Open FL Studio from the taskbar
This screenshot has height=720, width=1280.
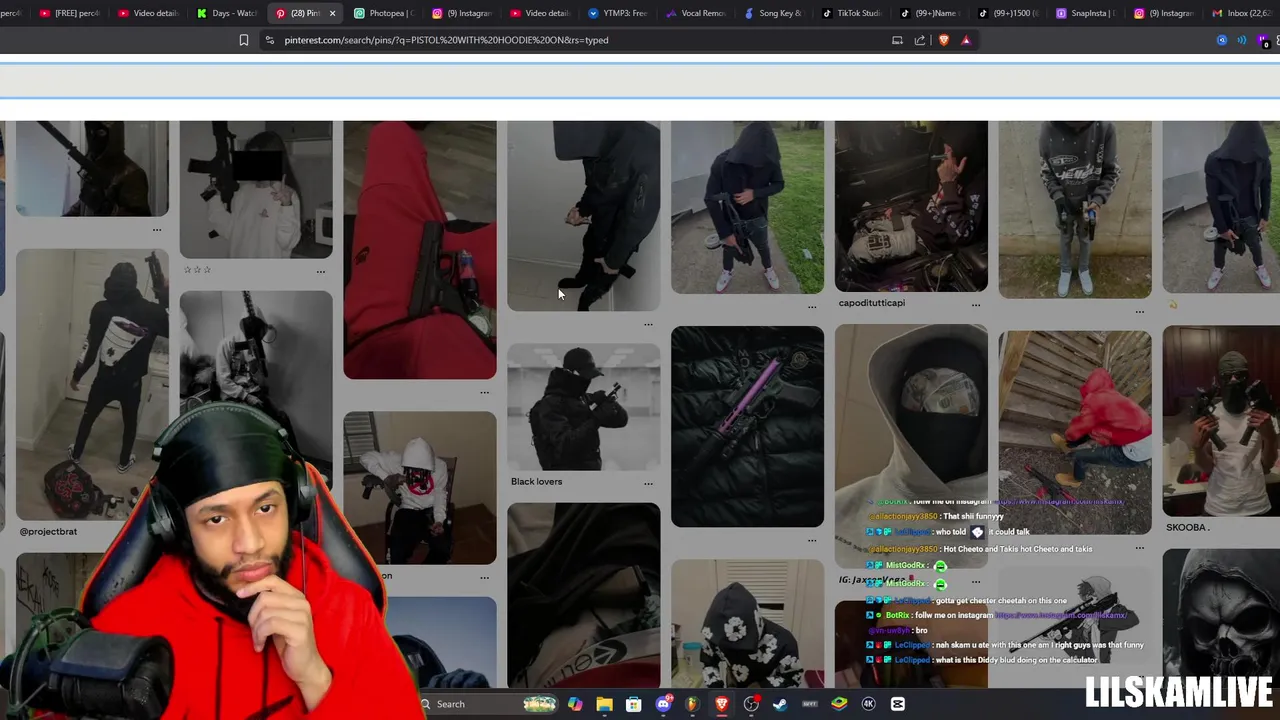692,704
